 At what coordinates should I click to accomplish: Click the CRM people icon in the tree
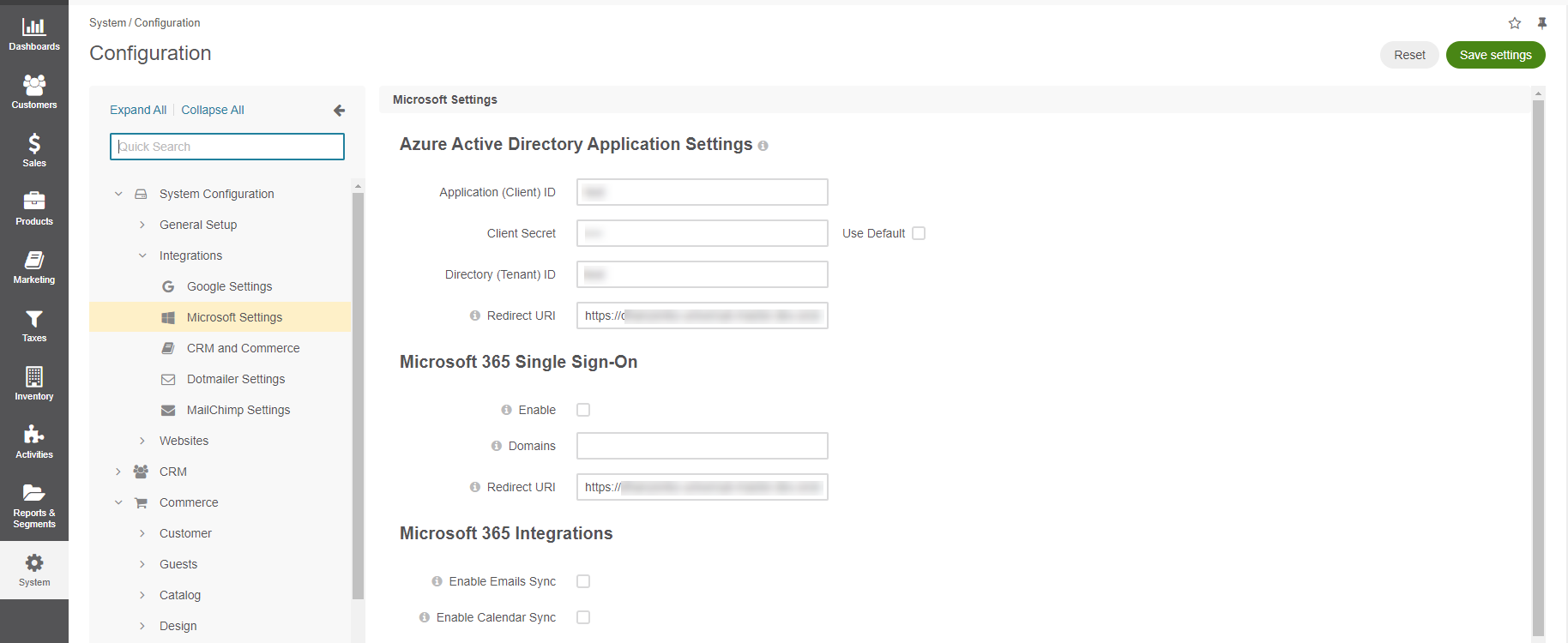(x=141, y=472)
